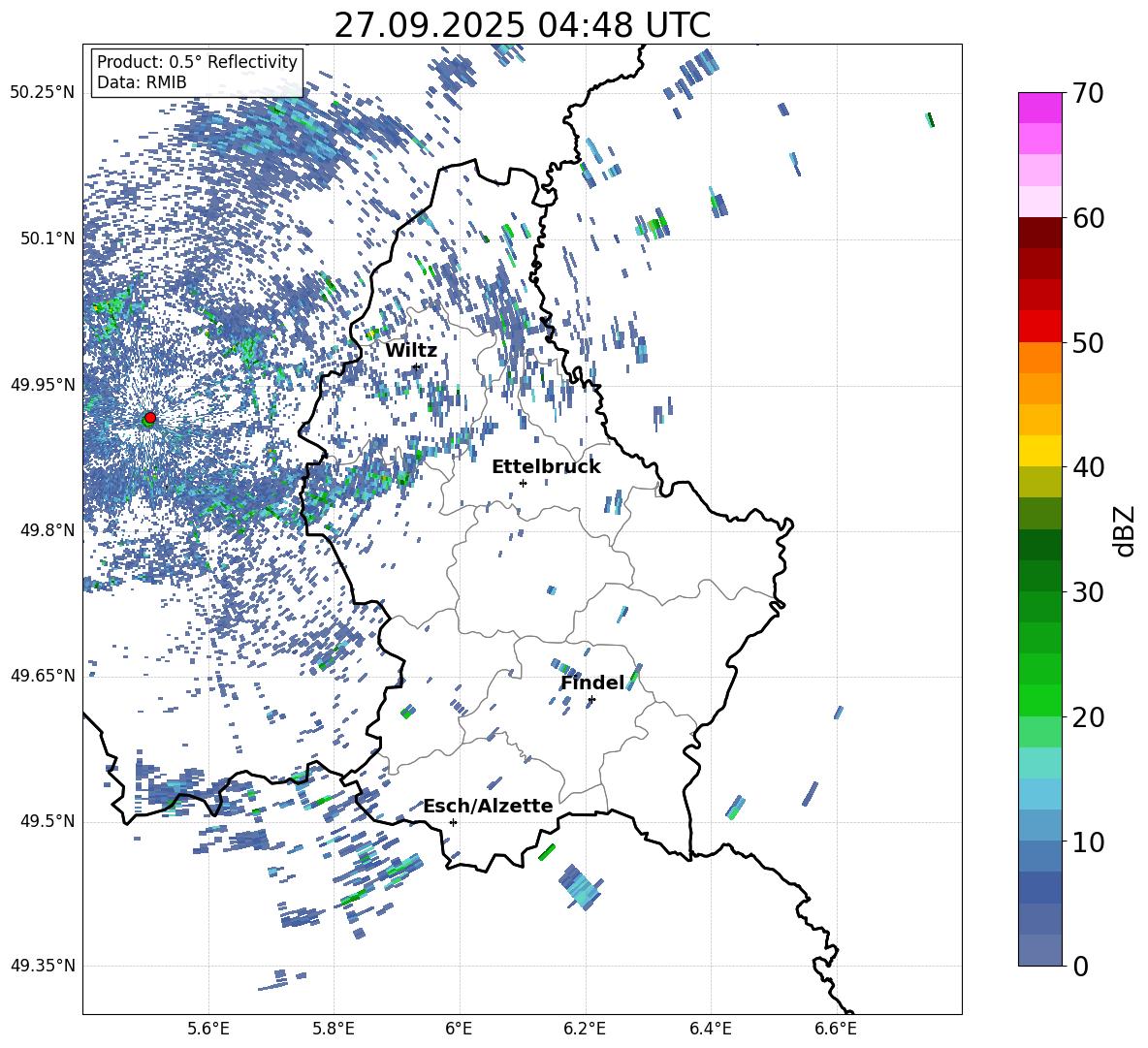Select the Ettelbruck city label
This screenshot has height=1048, width=1148.
[x=546, y=467]
